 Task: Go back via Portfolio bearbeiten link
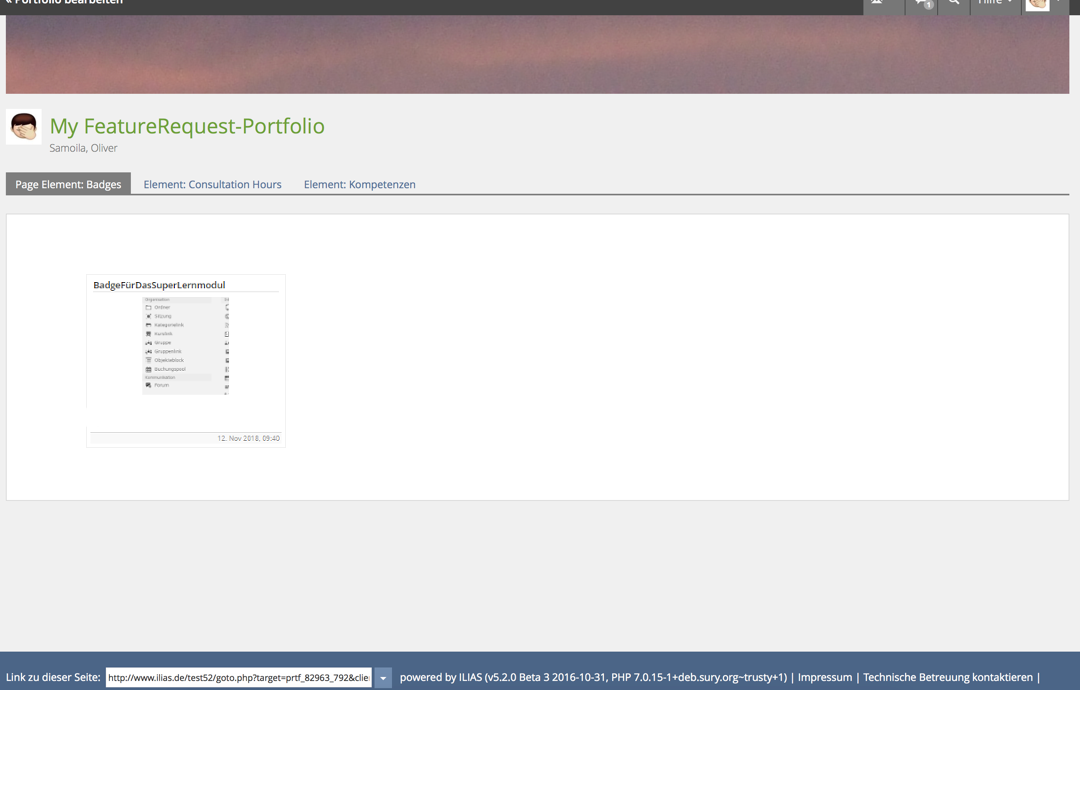tap(64, 3)
